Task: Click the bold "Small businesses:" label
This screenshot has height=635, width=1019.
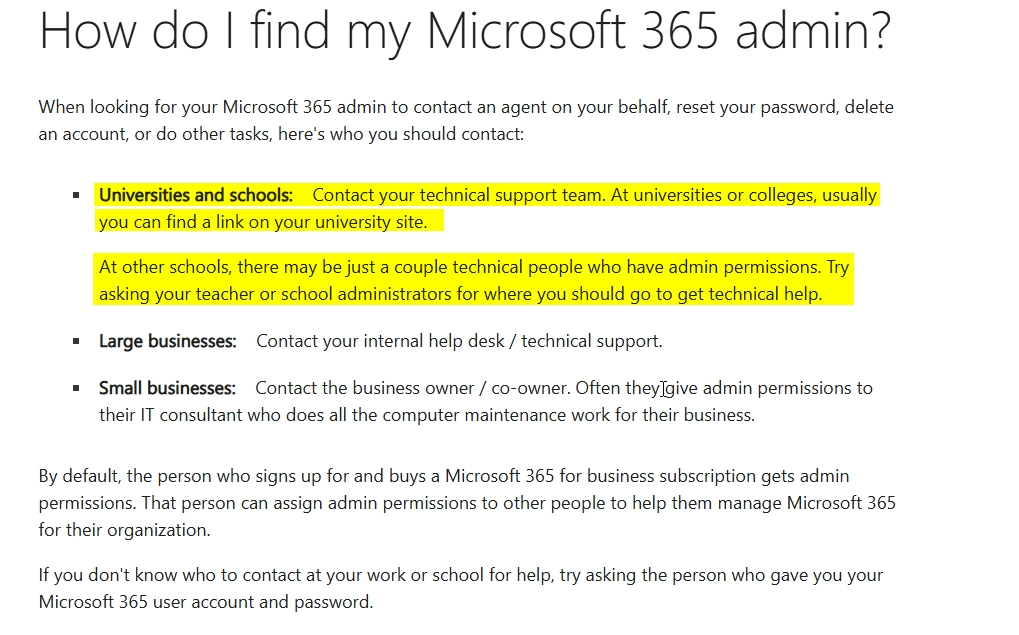Action: point(167,388)
